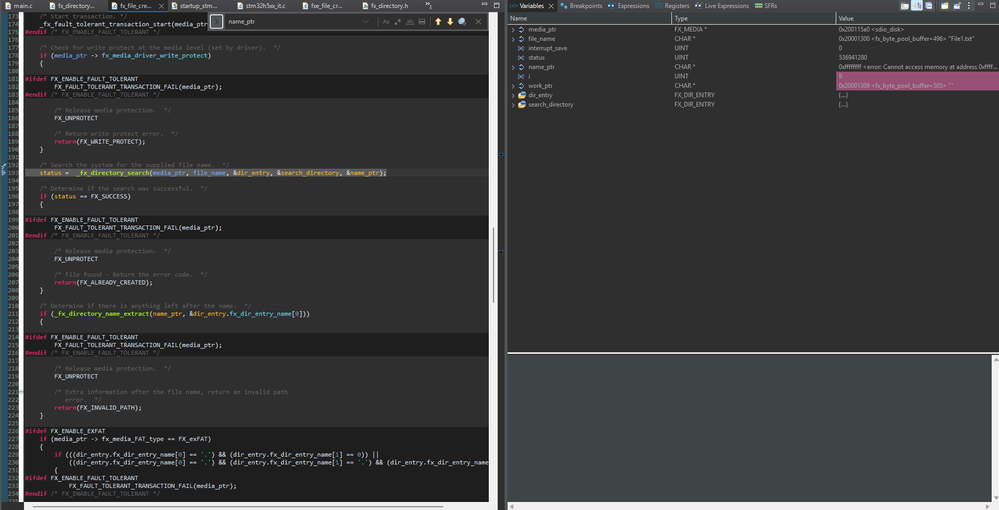Click the status value 536941280
999x510 pixels.
point(852,57)
